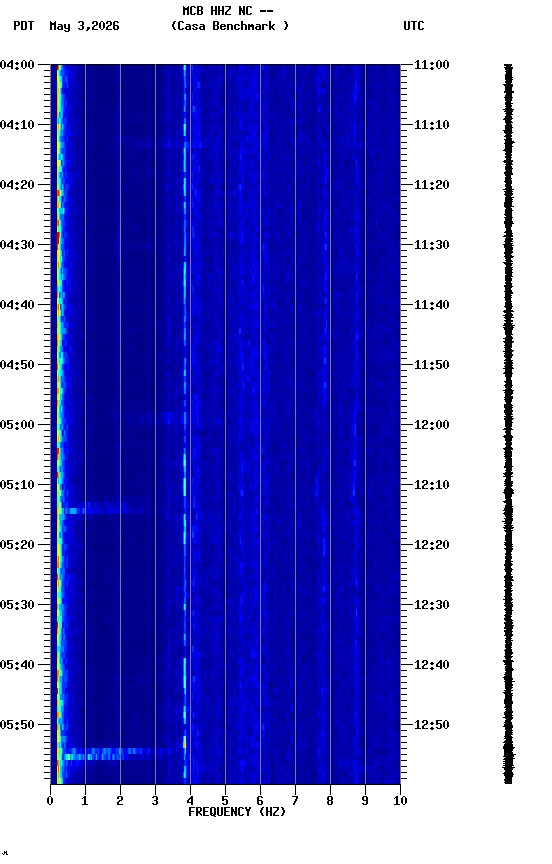
Task: Click the 12:10 UTC time label
Action: (x=432, y=485)
